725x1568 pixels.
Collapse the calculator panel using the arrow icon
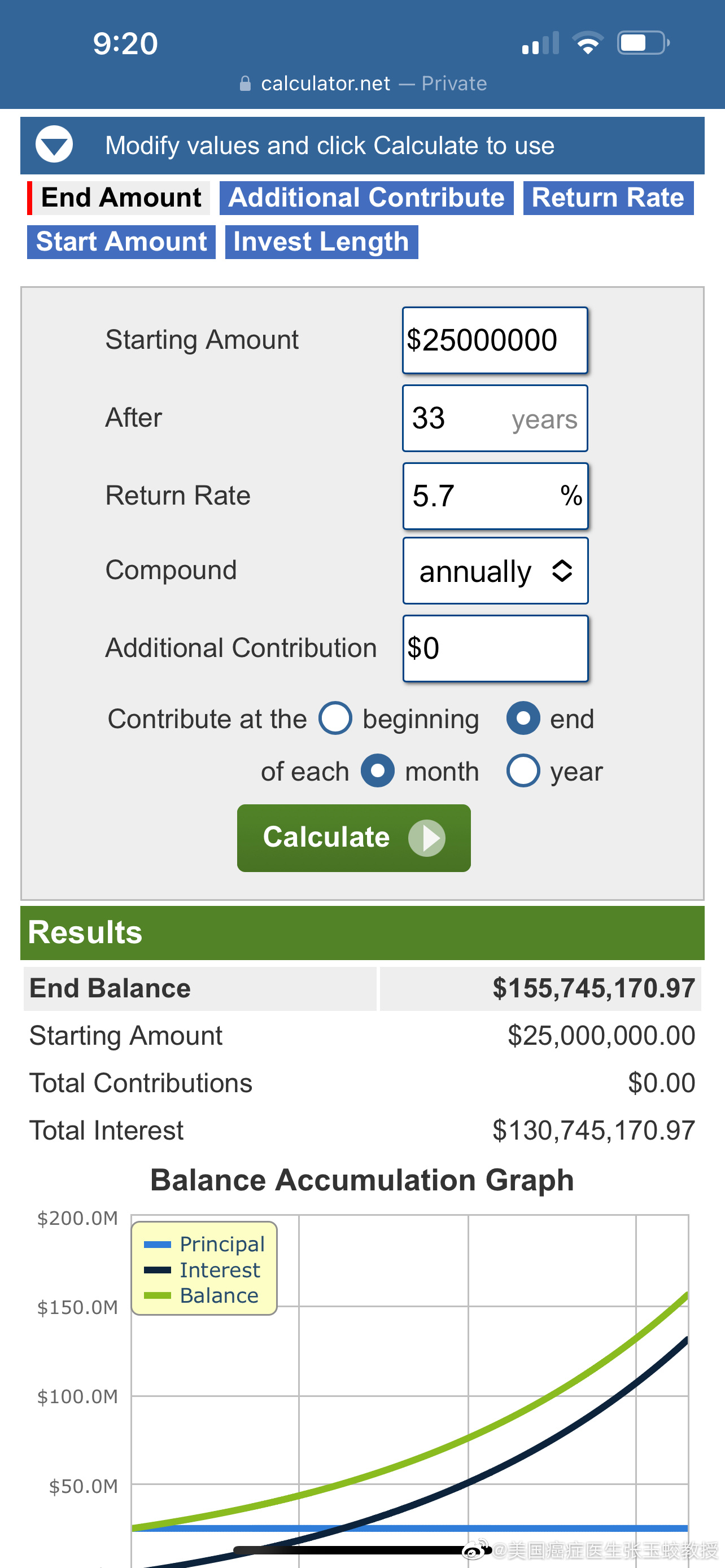[x=54, y=145]
